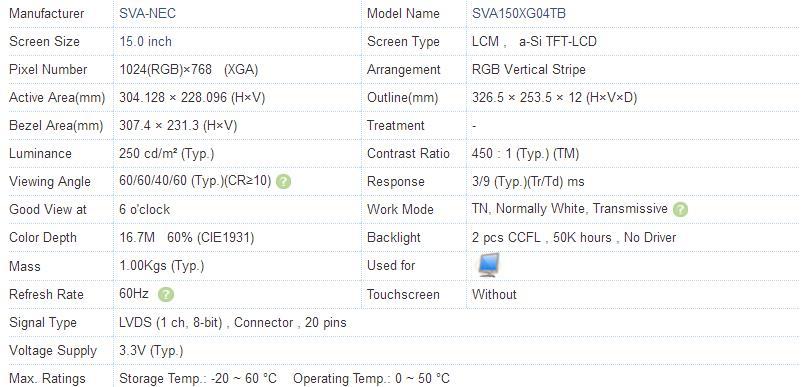The image size is (810, 387).
Task: Click the Touchscreen Without value
Action: point(494,295)
